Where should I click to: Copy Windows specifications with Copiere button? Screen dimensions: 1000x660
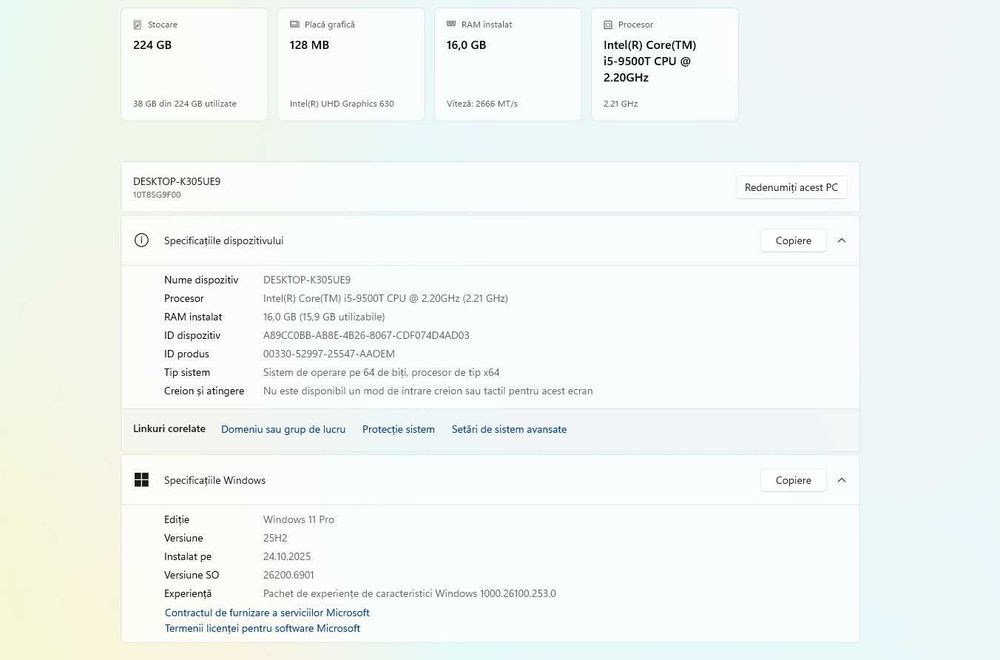pyautogui.click(x=793, y=480)
